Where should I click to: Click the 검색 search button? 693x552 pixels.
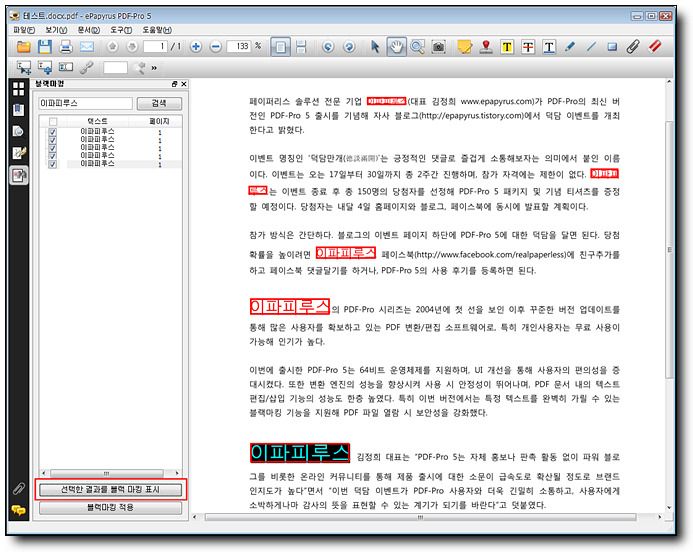159,103
